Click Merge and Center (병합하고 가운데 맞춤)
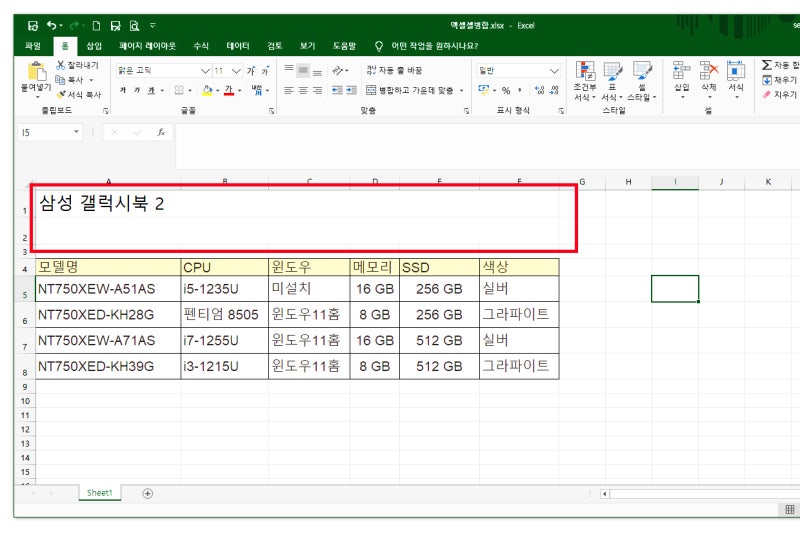800x533 pixels. [x=410, y=90]
